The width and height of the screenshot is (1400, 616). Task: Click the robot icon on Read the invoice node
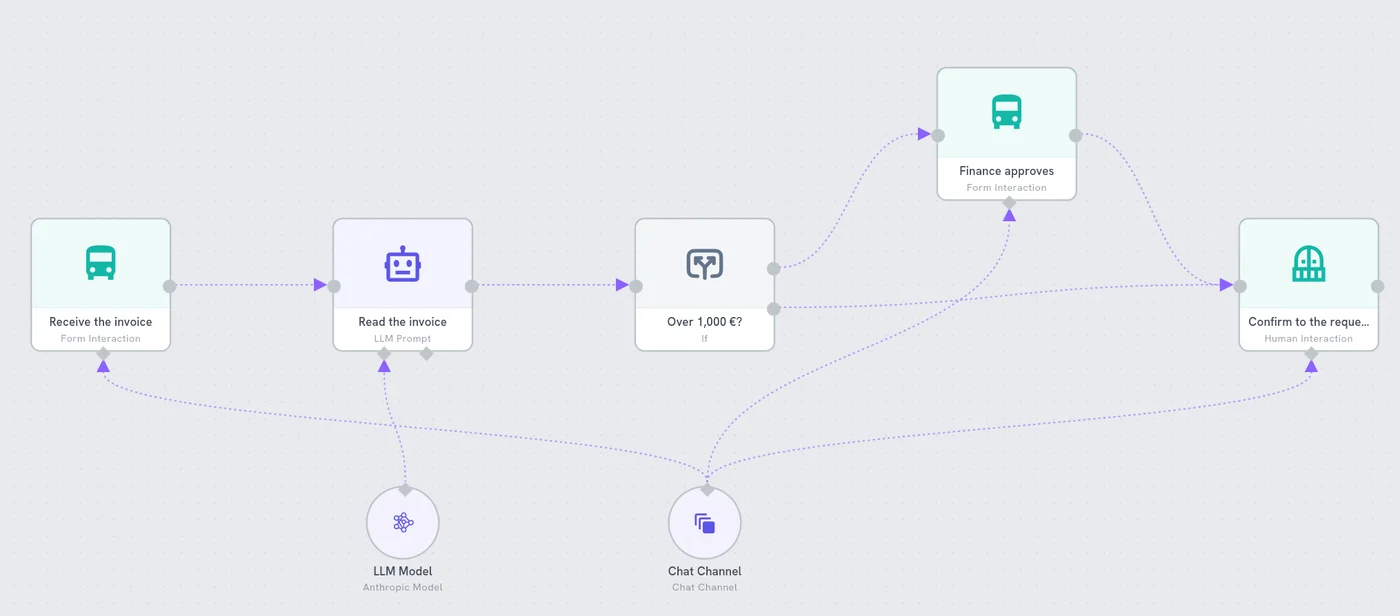[403, 263]
